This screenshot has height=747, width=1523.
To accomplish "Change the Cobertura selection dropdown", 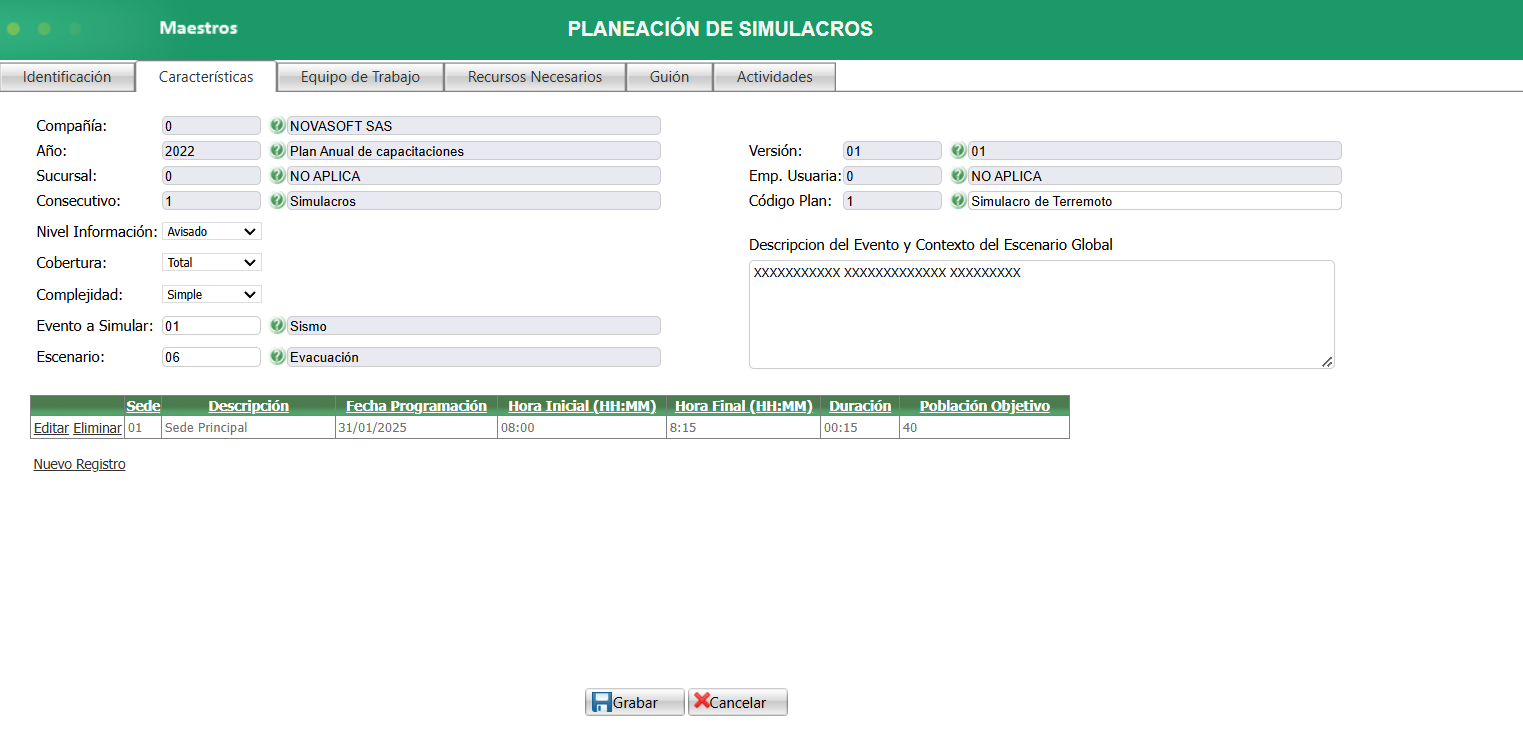I will tap(210, 262).
